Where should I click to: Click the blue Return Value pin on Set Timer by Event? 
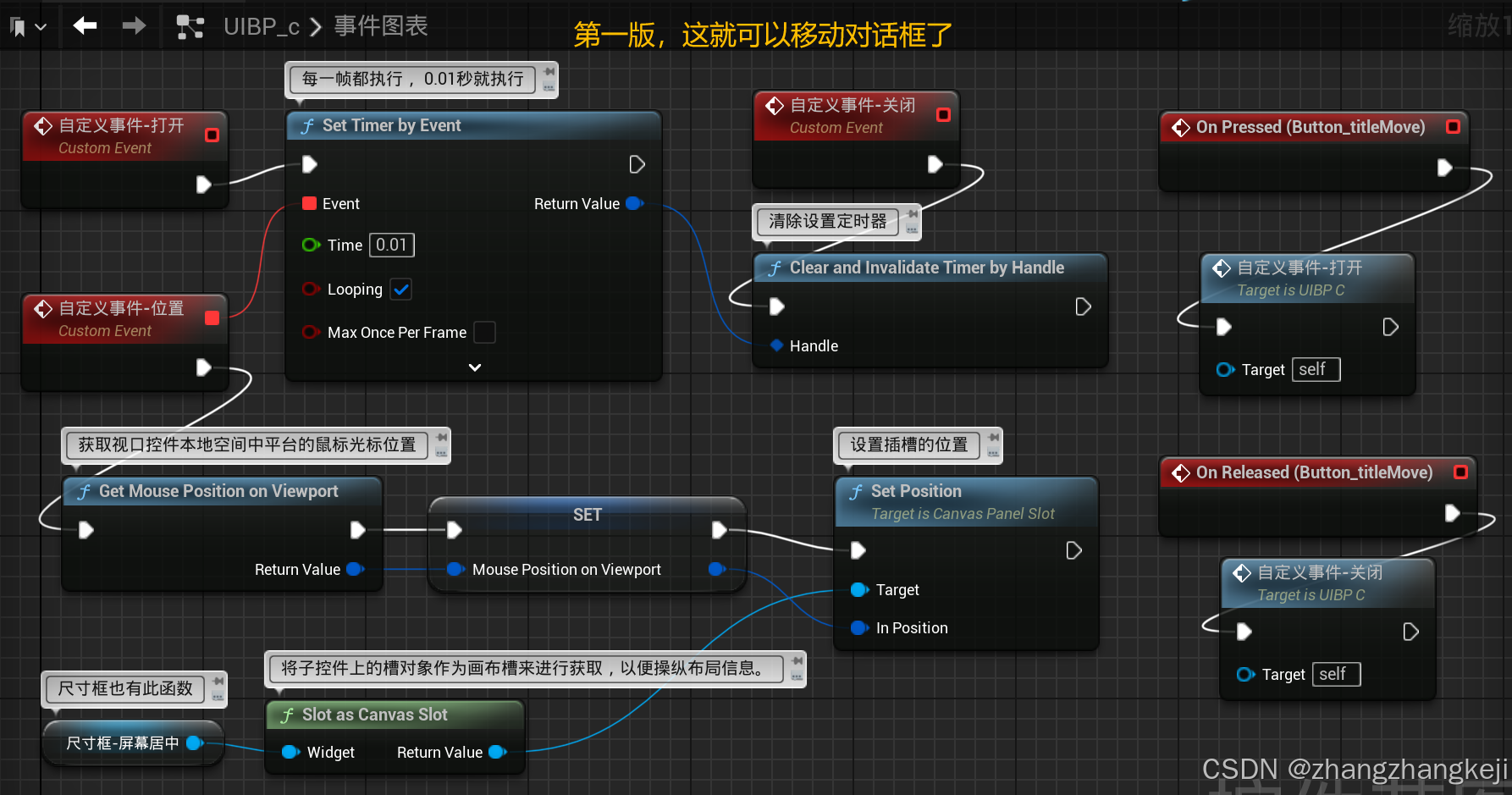[x=634, y=203]
